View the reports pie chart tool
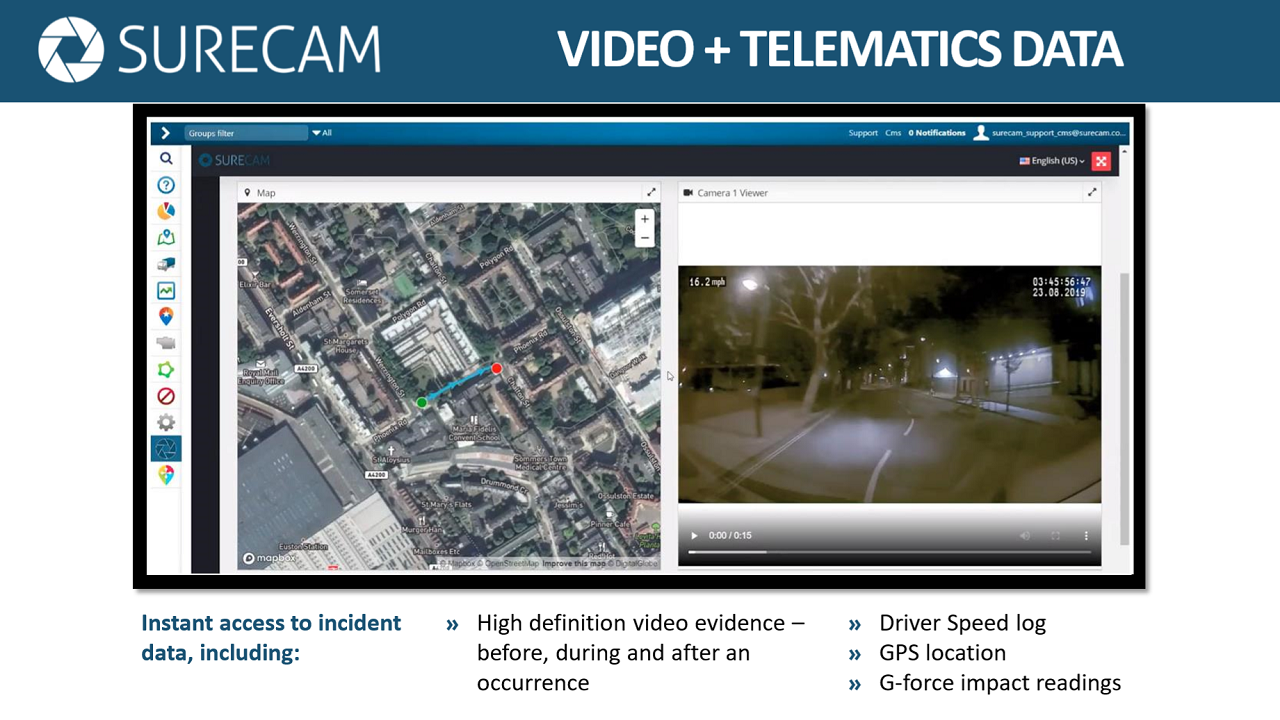 point(166,211)
